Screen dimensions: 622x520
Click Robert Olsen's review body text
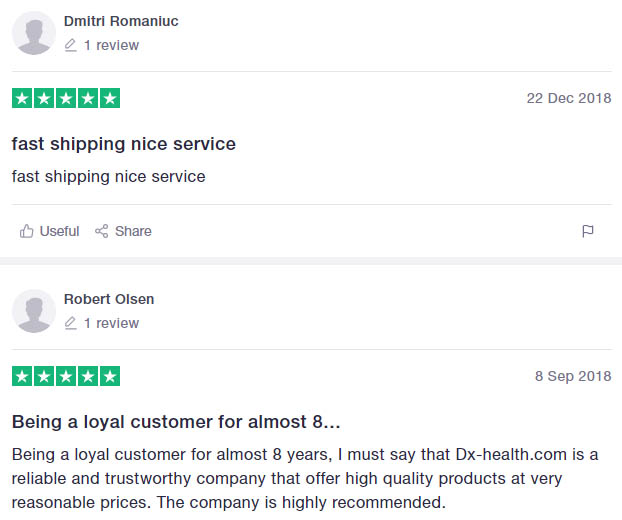[x=305, y=477]
